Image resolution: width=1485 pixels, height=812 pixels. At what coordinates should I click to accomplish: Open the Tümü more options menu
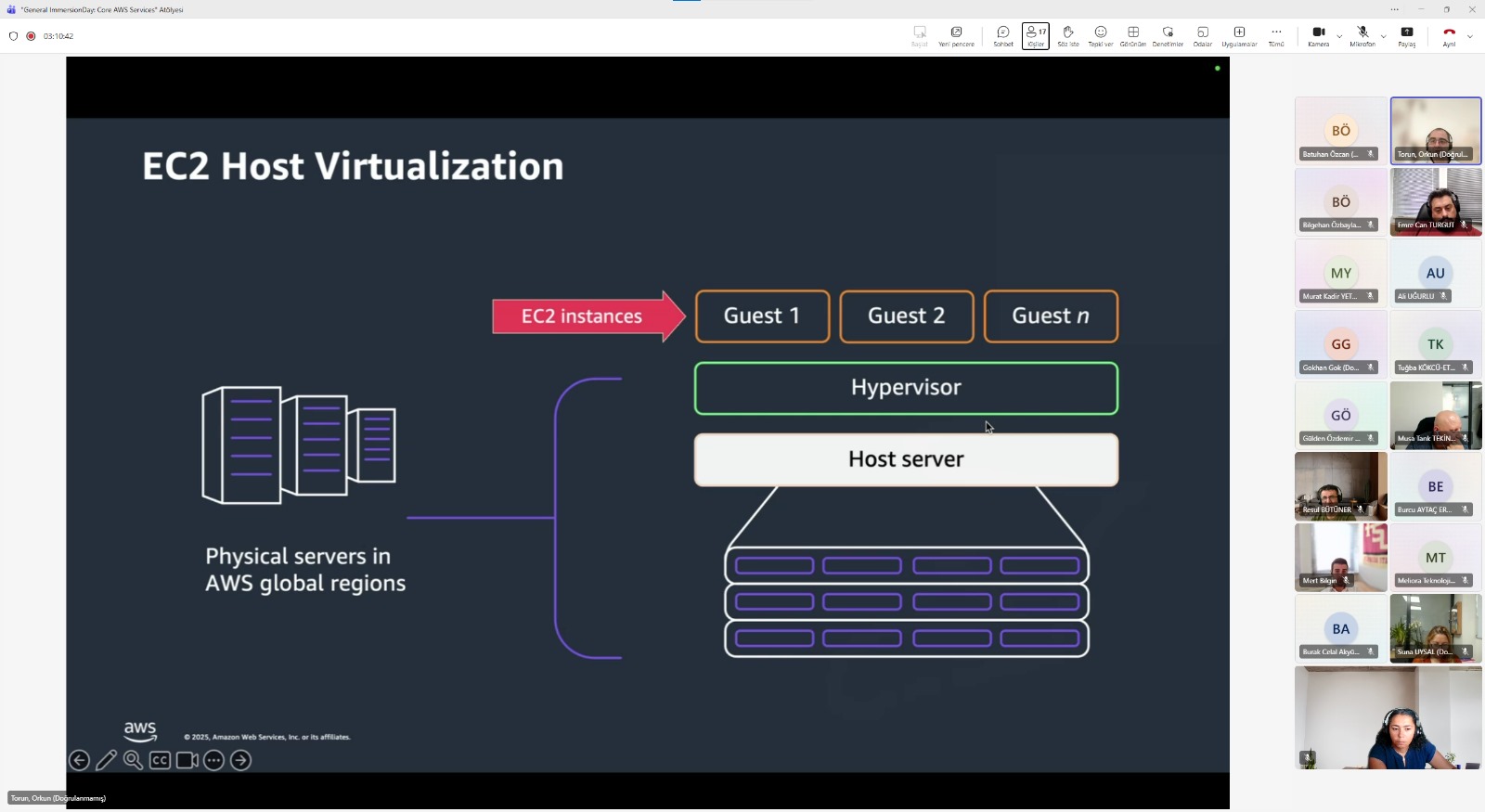point(1276,35)
